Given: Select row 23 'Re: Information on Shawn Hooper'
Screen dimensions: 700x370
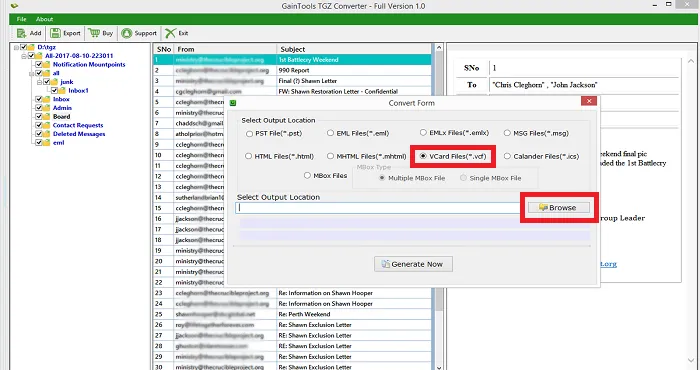Looking at the screenshot, I should pos(292,293).
